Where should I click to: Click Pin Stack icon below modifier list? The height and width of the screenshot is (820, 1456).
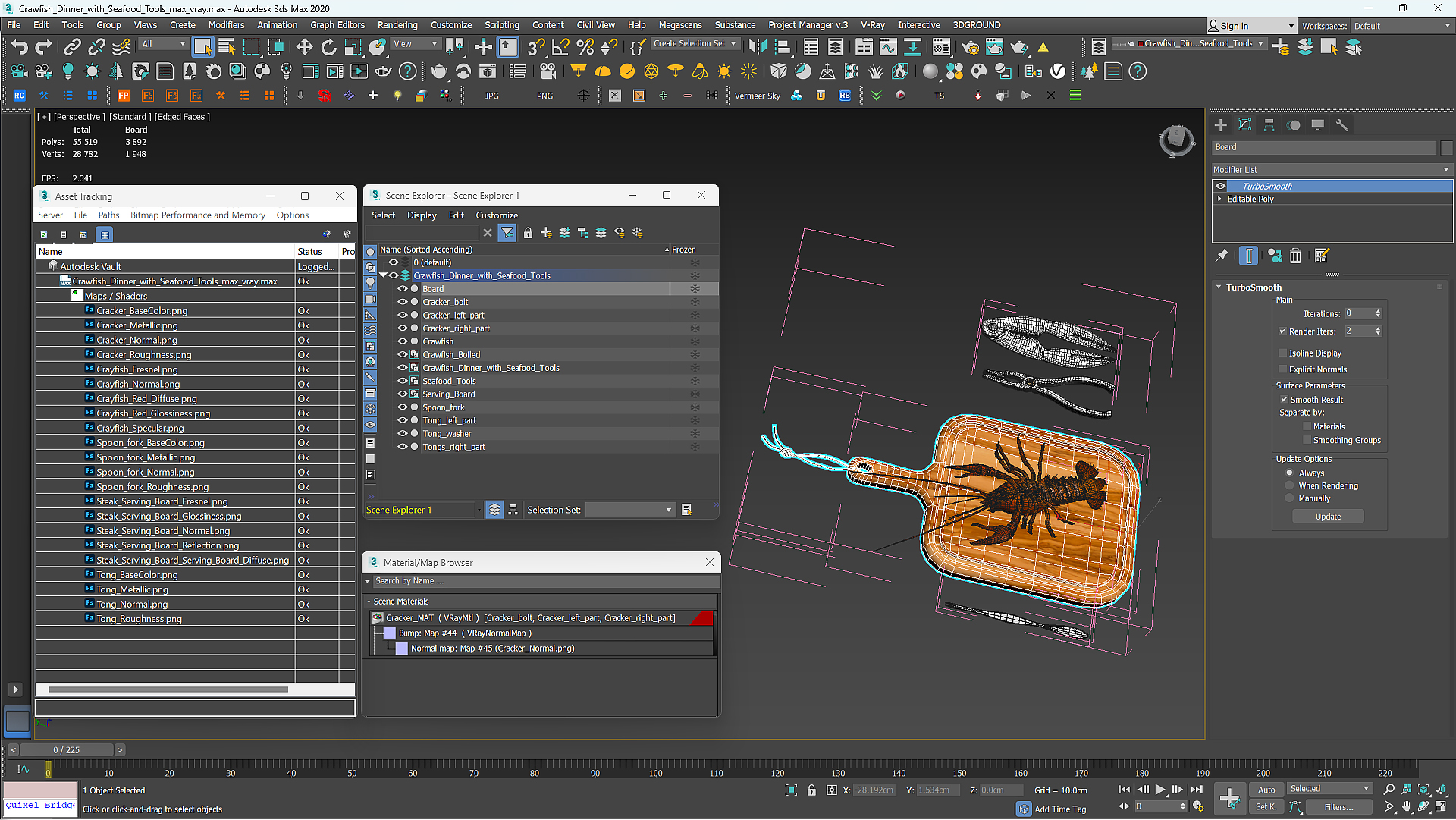click(x=1221, y=256)
